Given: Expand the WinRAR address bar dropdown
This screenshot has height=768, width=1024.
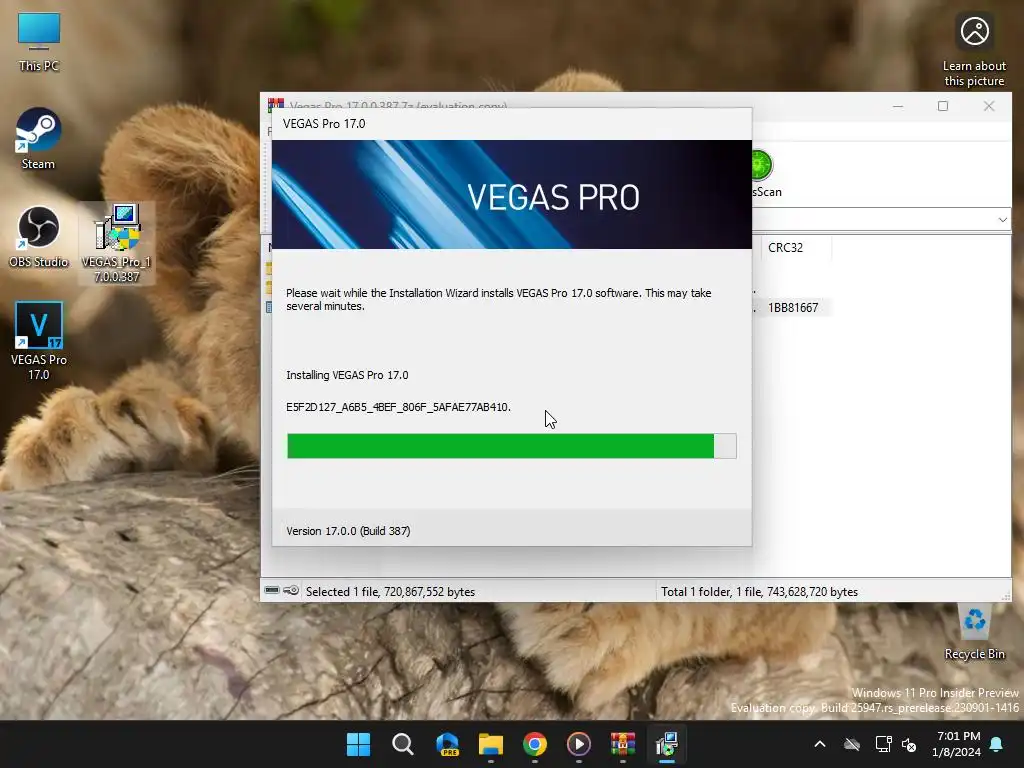Looking at the screenshot, I should pos(1002,219).
